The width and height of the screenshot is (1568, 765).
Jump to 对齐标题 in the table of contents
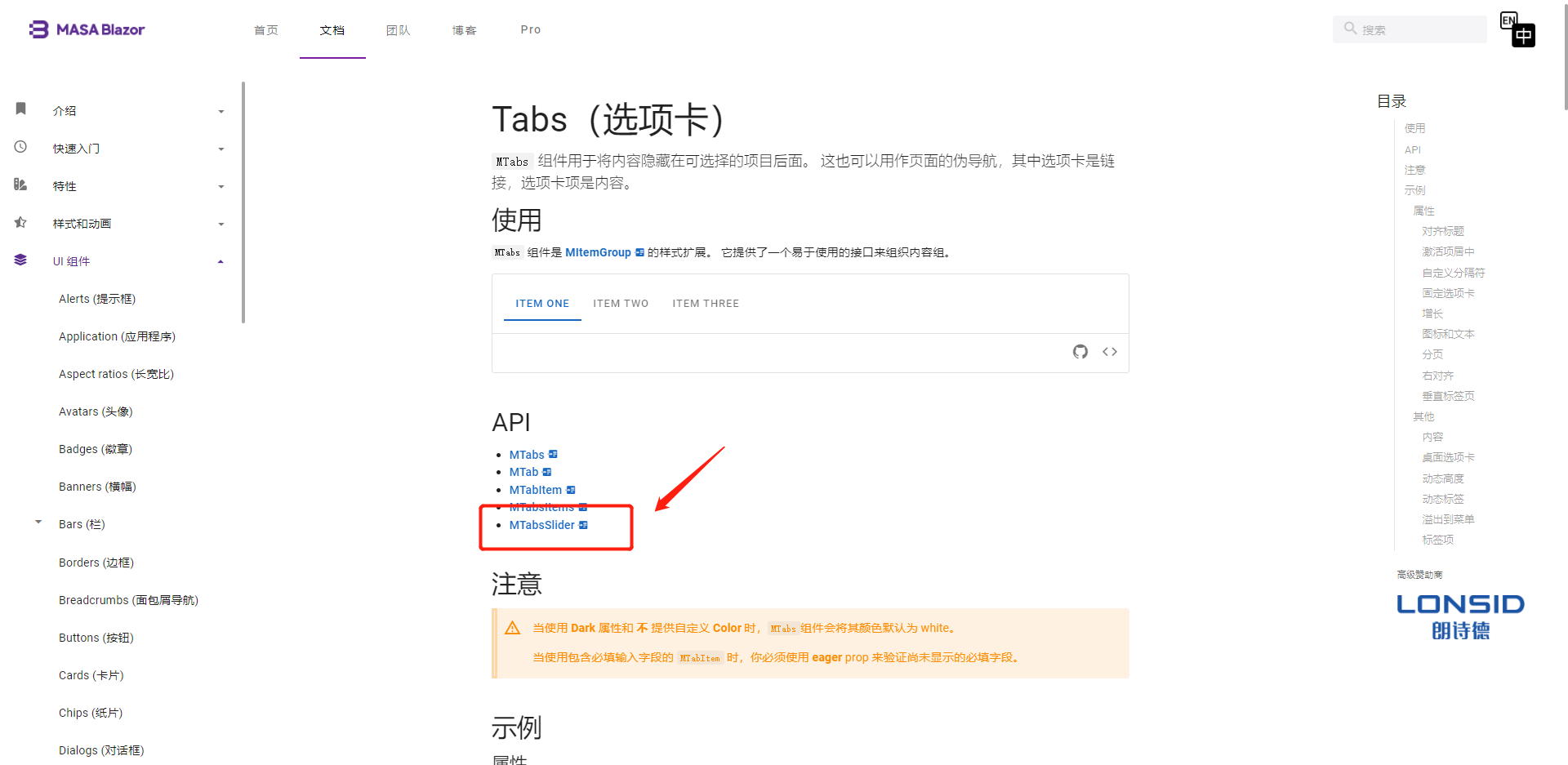click(1443, 231)
